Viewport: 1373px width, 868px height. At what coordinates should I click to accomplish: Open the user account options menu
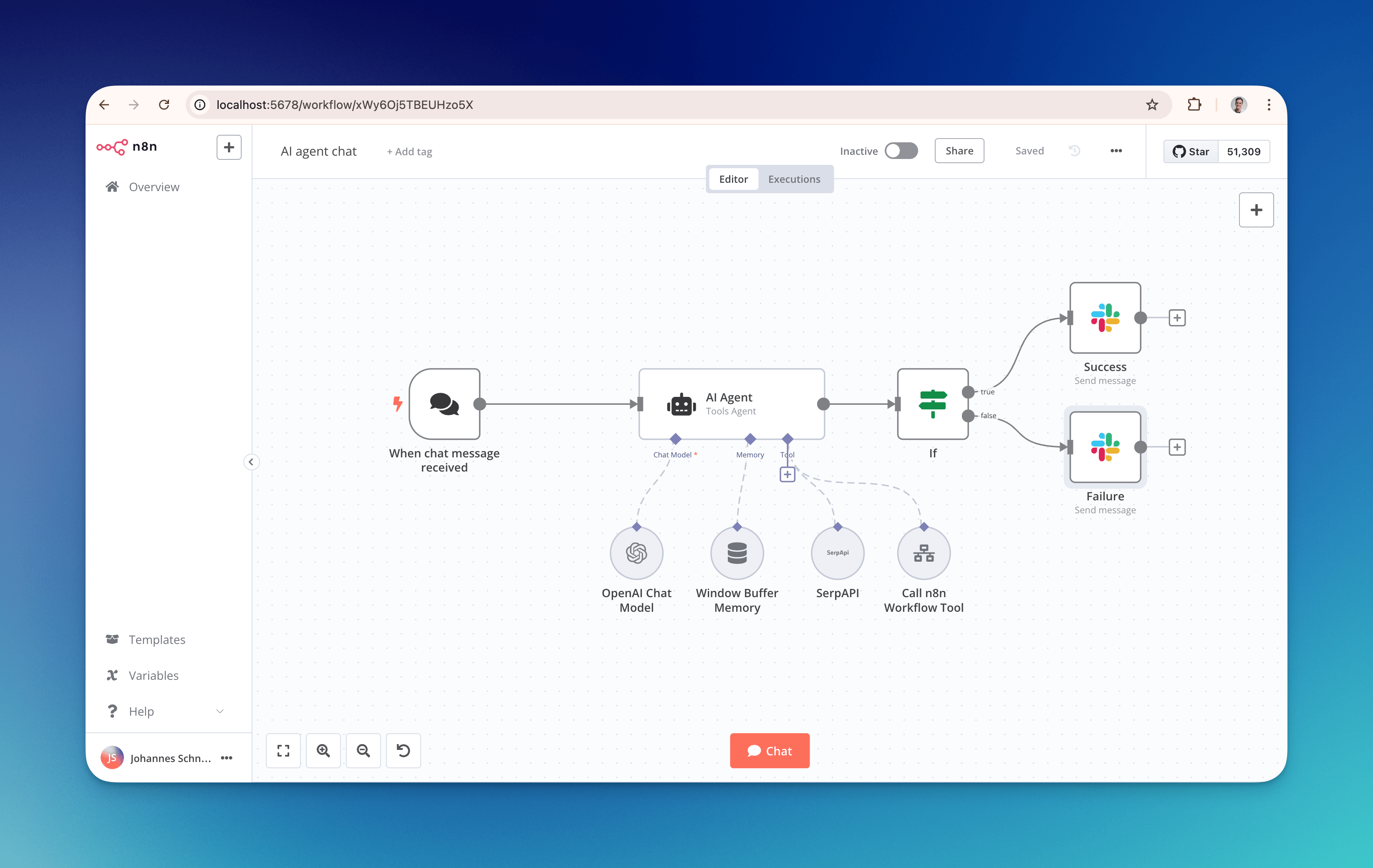click(x=226, y=758)
